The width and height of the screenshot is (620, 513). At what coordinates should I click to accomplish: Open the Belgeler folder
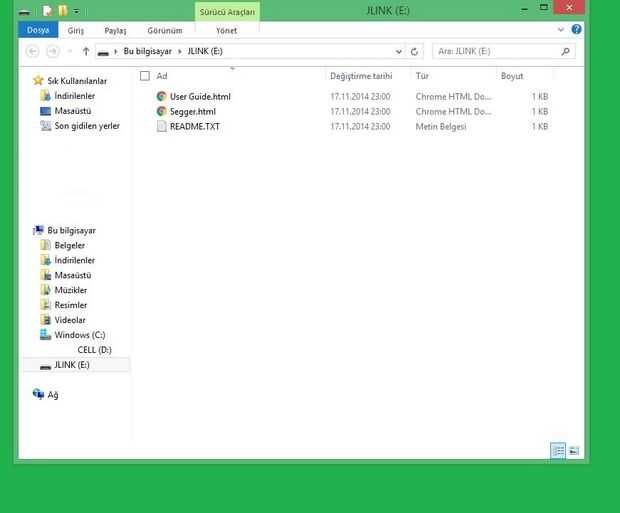pyautogui.click(x=70, y=246)
